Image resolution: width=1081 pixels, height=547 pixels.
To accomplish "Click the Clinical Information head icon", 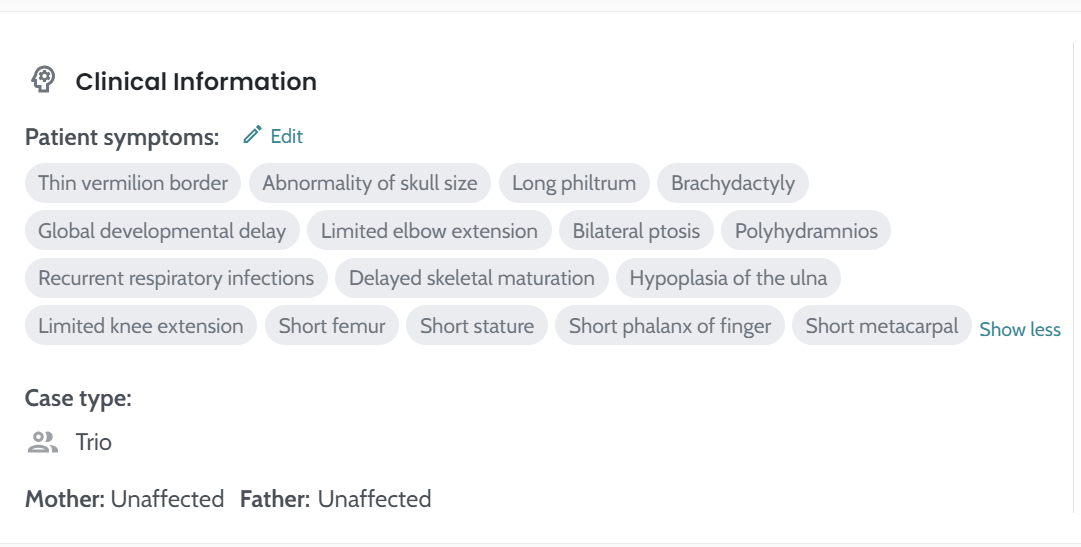I will pyautogui.click(x=43, y=80).
